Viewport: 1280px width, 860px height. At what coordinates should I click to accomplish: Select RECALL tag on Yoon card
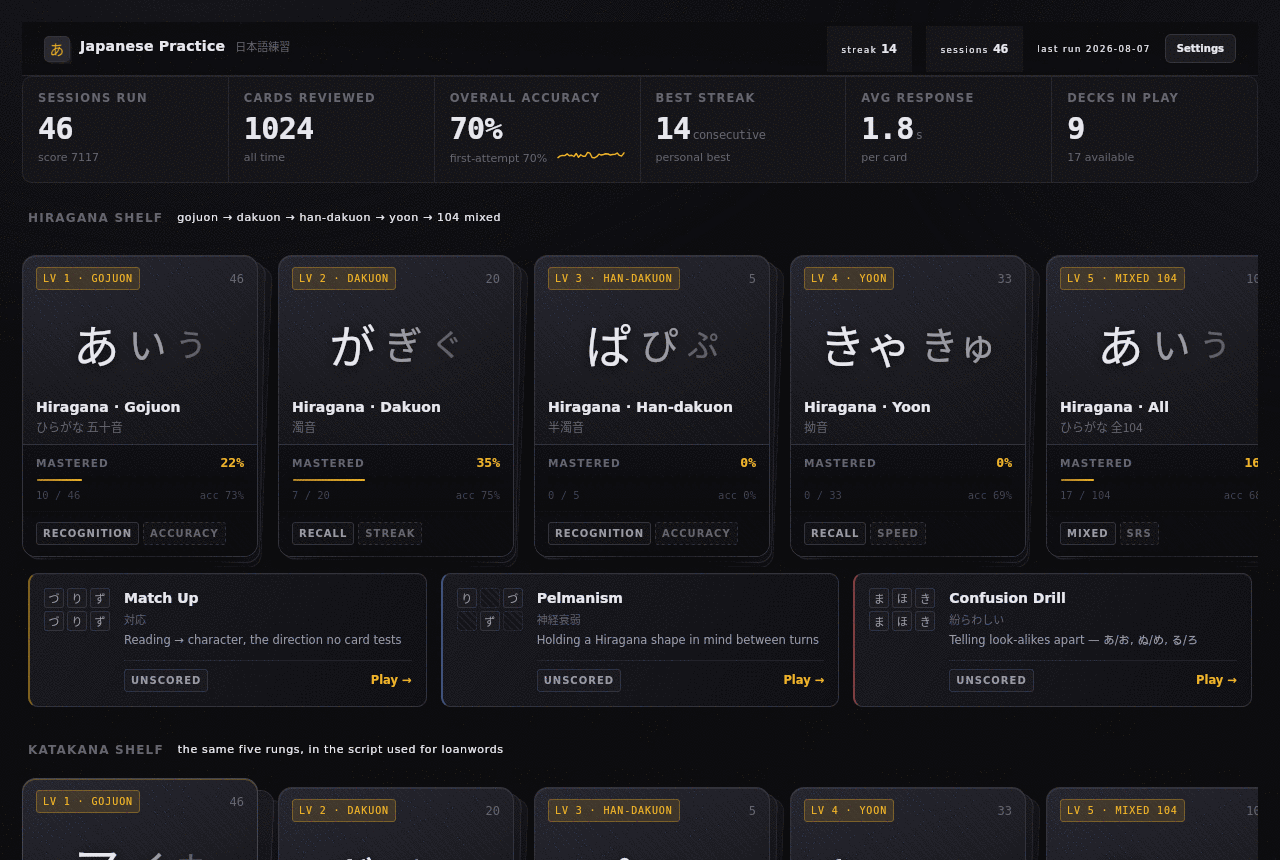pos(835,533)
